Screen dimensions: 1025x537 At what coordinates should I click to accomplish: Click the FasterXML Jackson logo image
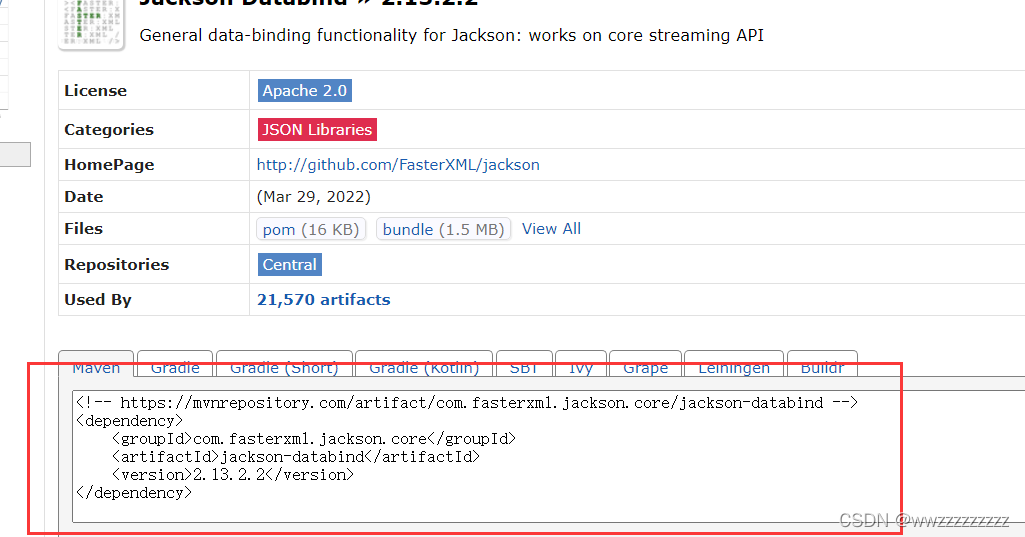92,24
